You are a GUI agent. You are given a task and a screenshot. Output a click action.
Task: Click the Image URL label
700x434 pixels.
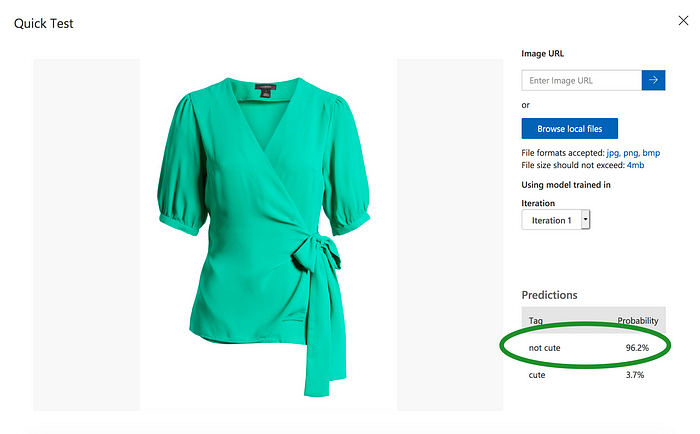542,54
